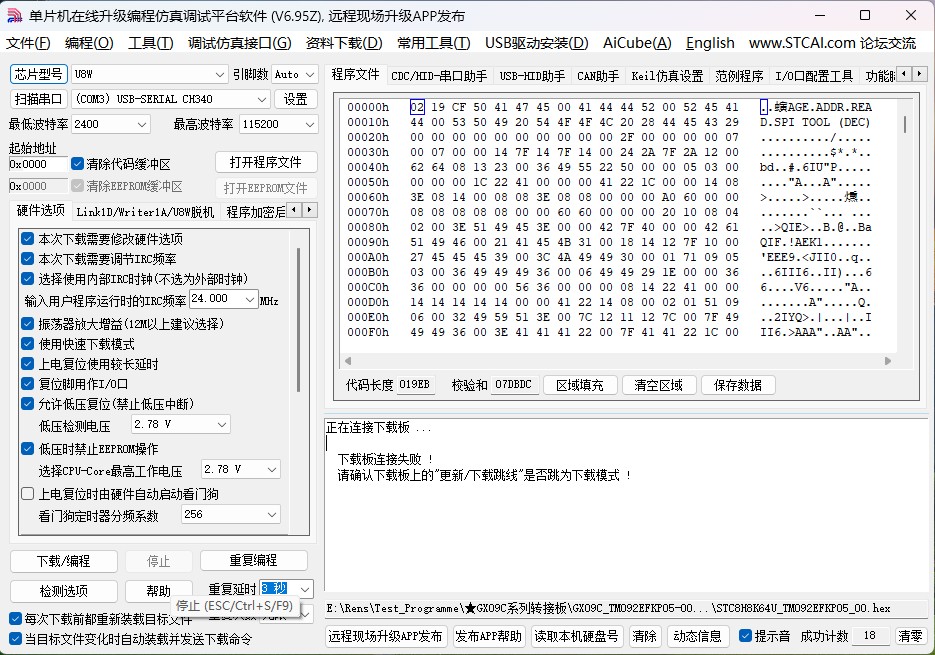Click 下载/编程 button
This screenshot has height=655, width=935.
(x=64, y=561)
